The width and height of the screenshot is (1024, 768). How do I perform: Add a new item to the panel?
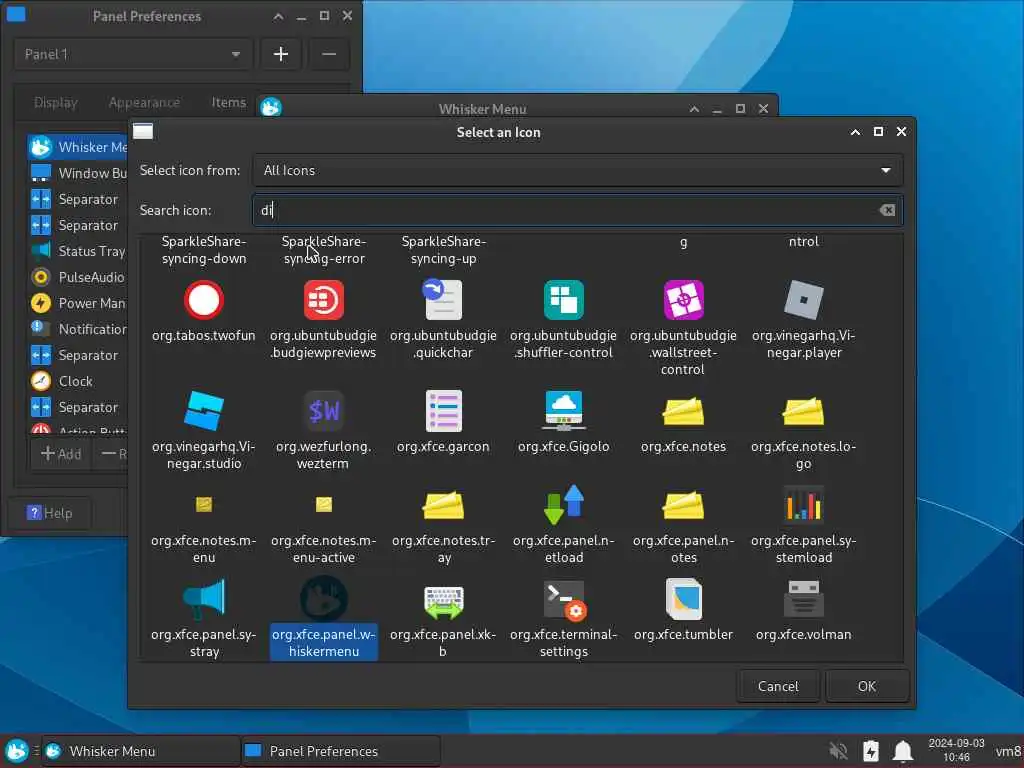point(61,454)
